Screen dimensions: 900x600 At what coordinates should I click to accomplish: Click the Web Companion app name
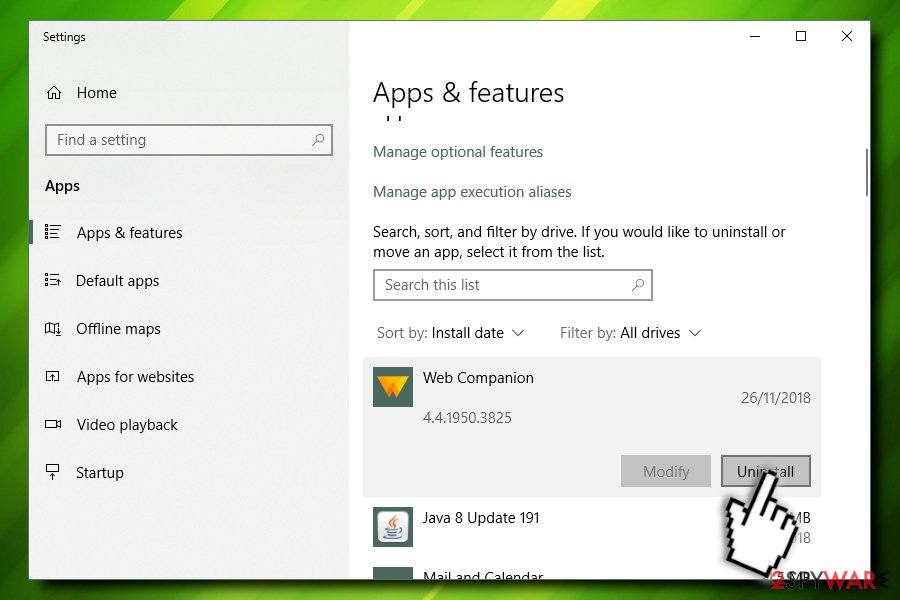coord(478,378)
